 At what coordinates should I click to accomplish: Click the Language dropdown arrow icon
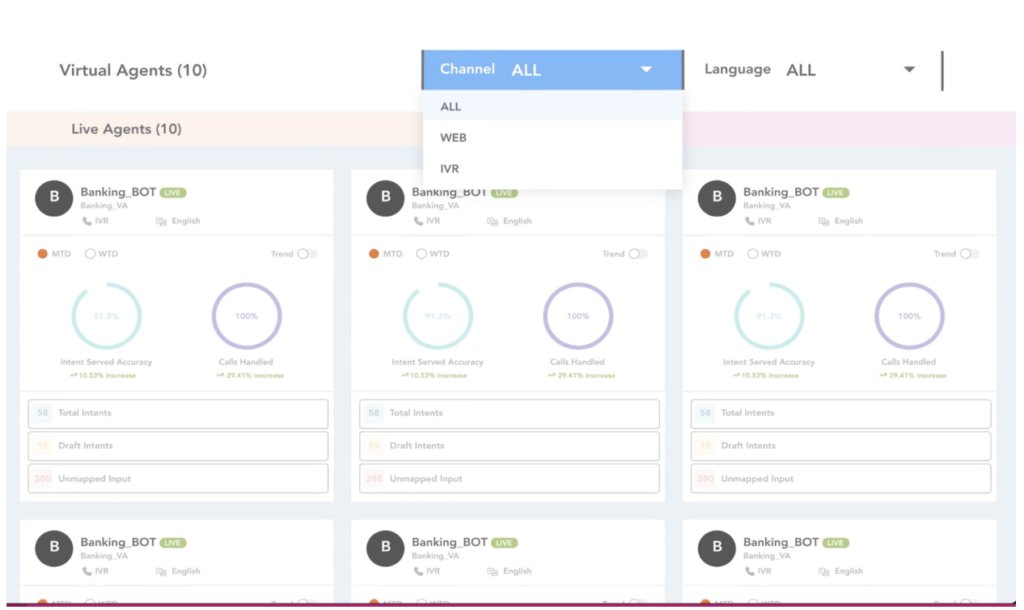(x=908, y=69)
